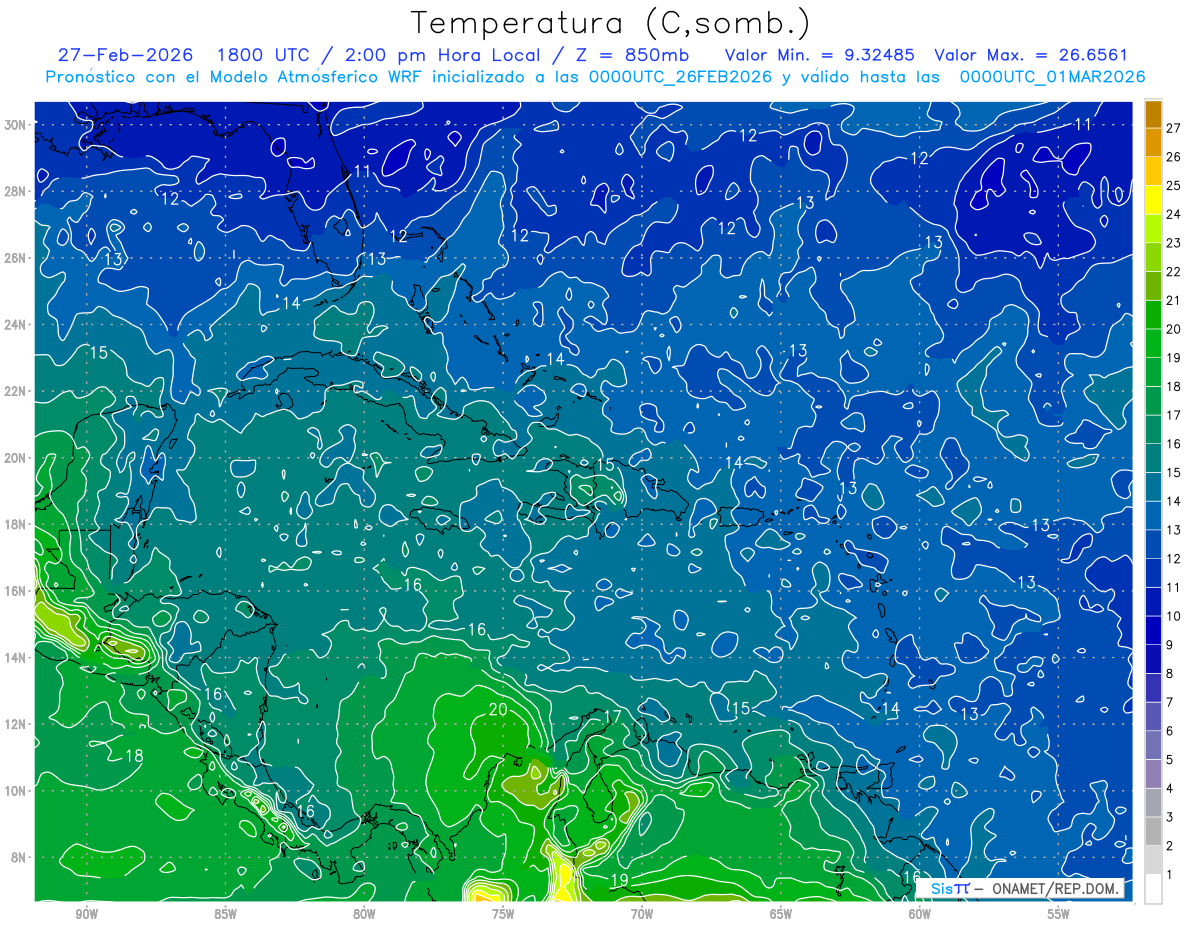
Task: Click the color scale label 7
Action: pos(1170,703)
